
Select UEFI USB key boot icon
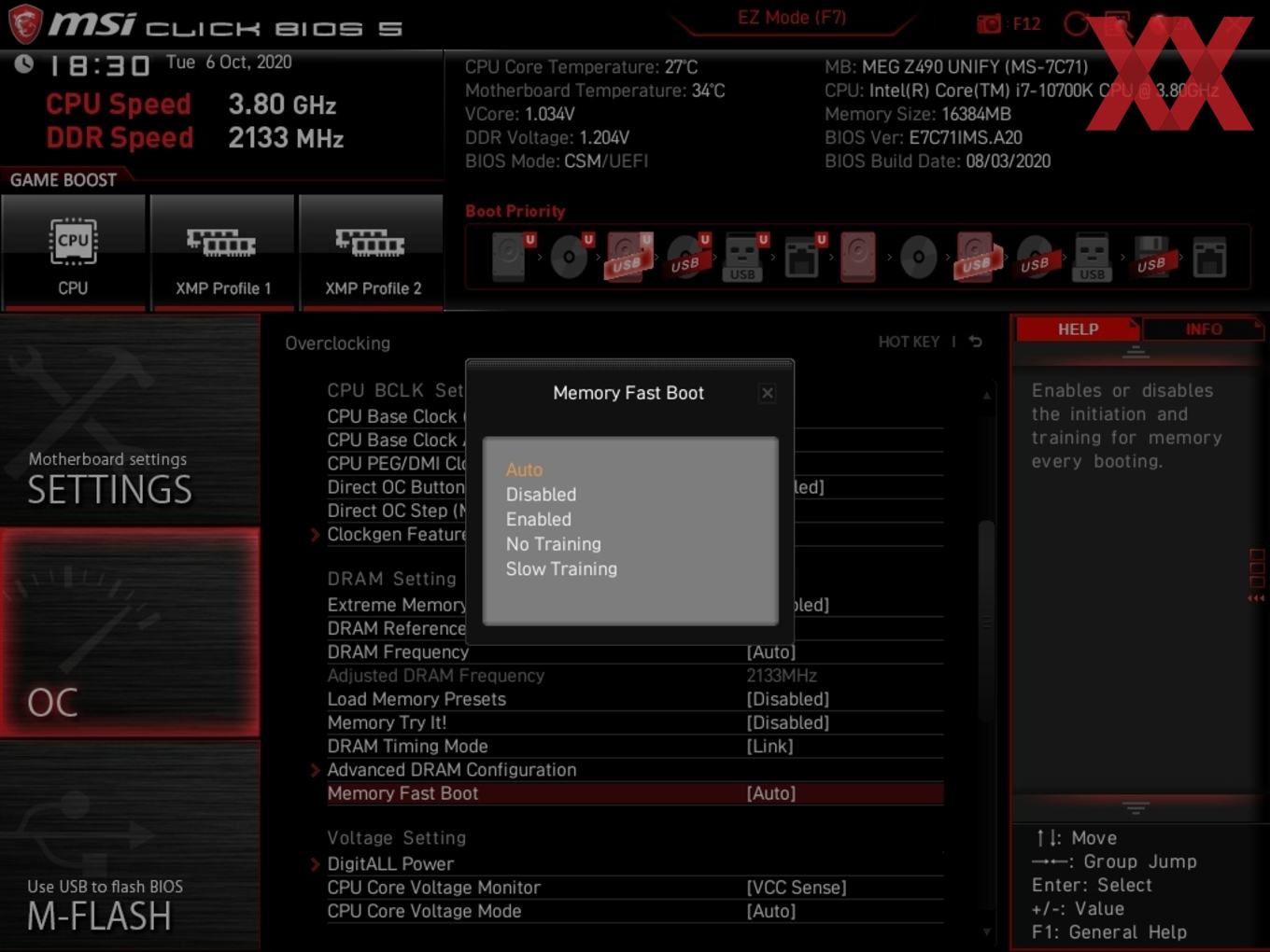click(x=744, y=257)
